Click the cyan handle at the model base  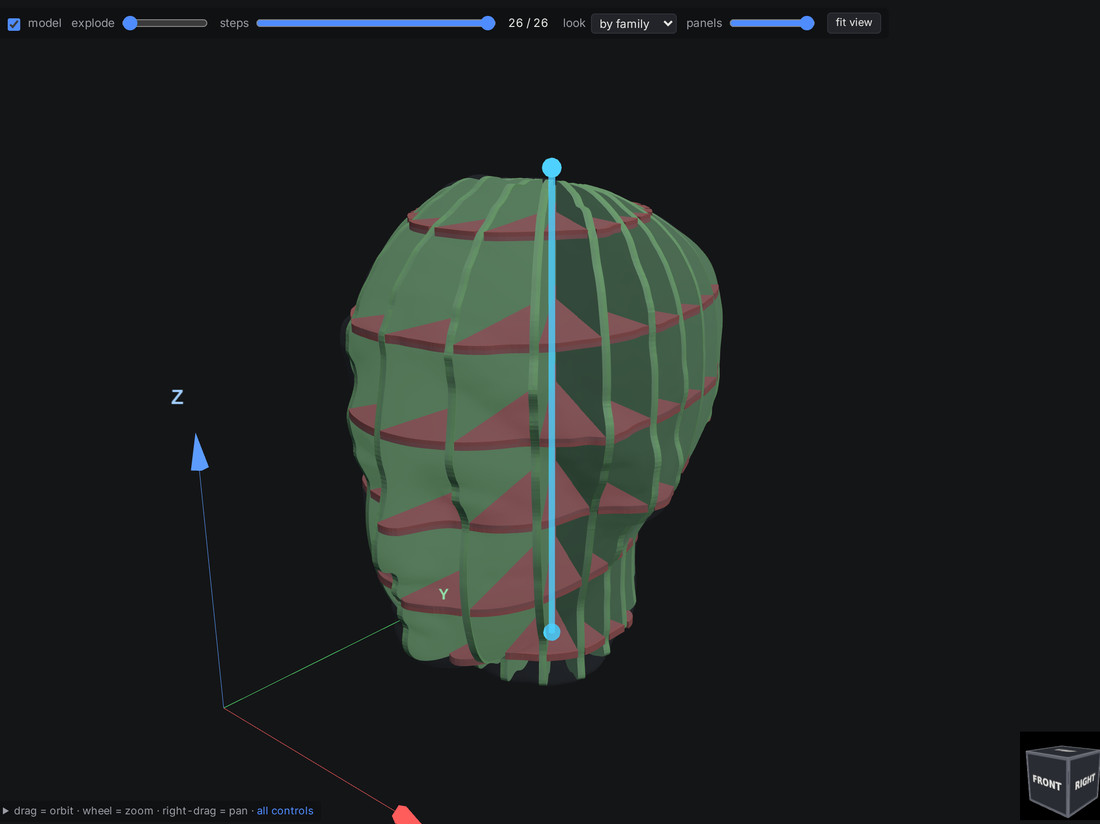click(x=552, y=633)
